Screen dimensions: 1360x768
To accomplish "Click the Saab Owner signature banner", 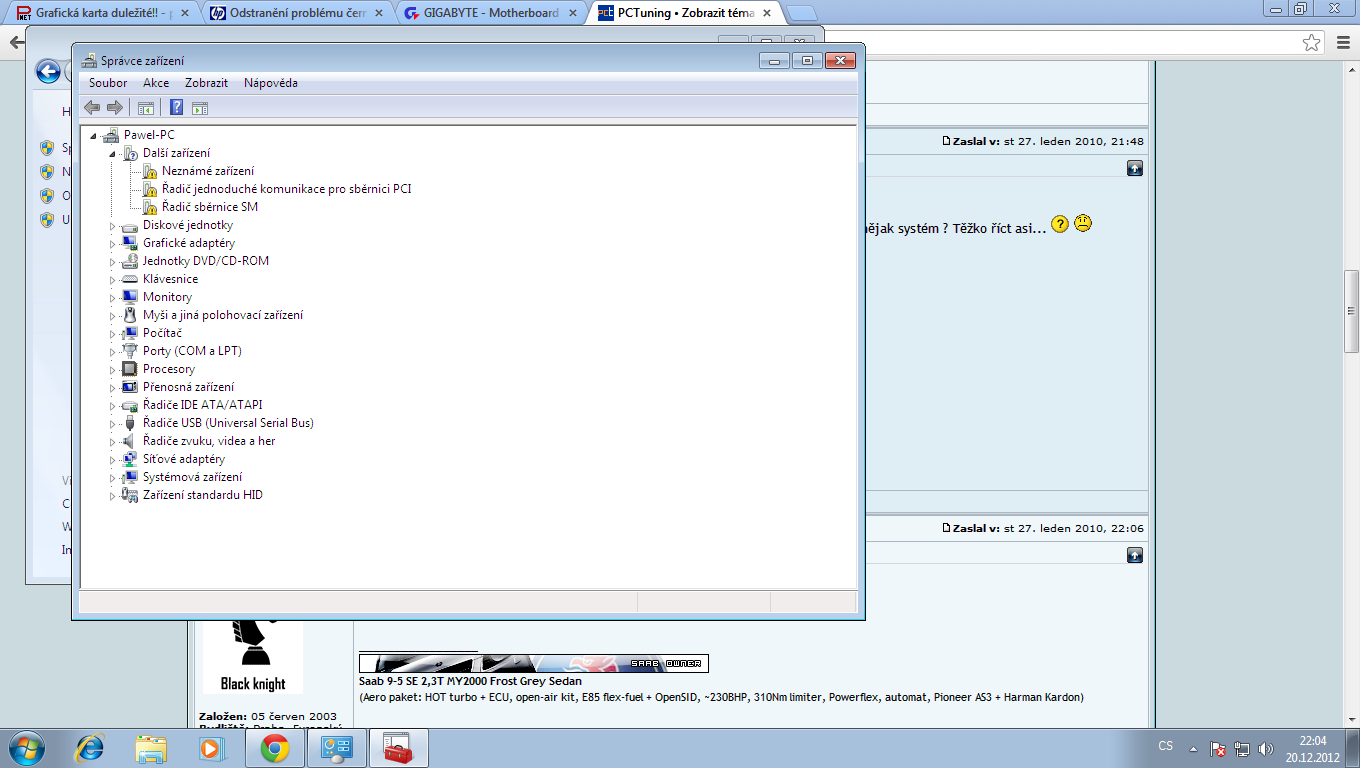I will 534,663.
